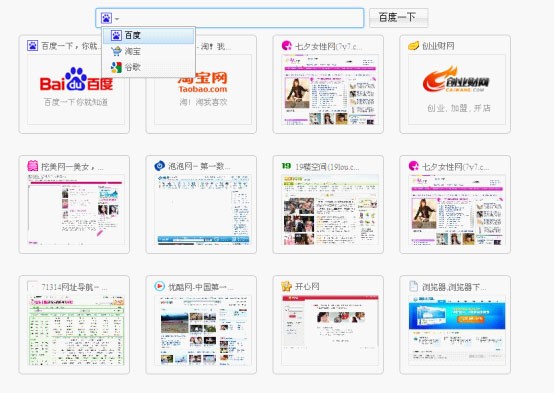Image resolution: width=554 pixels, height=393 pixels.
Task: Open the 泡泡网 page thumbnail
Action: [203, 210]
